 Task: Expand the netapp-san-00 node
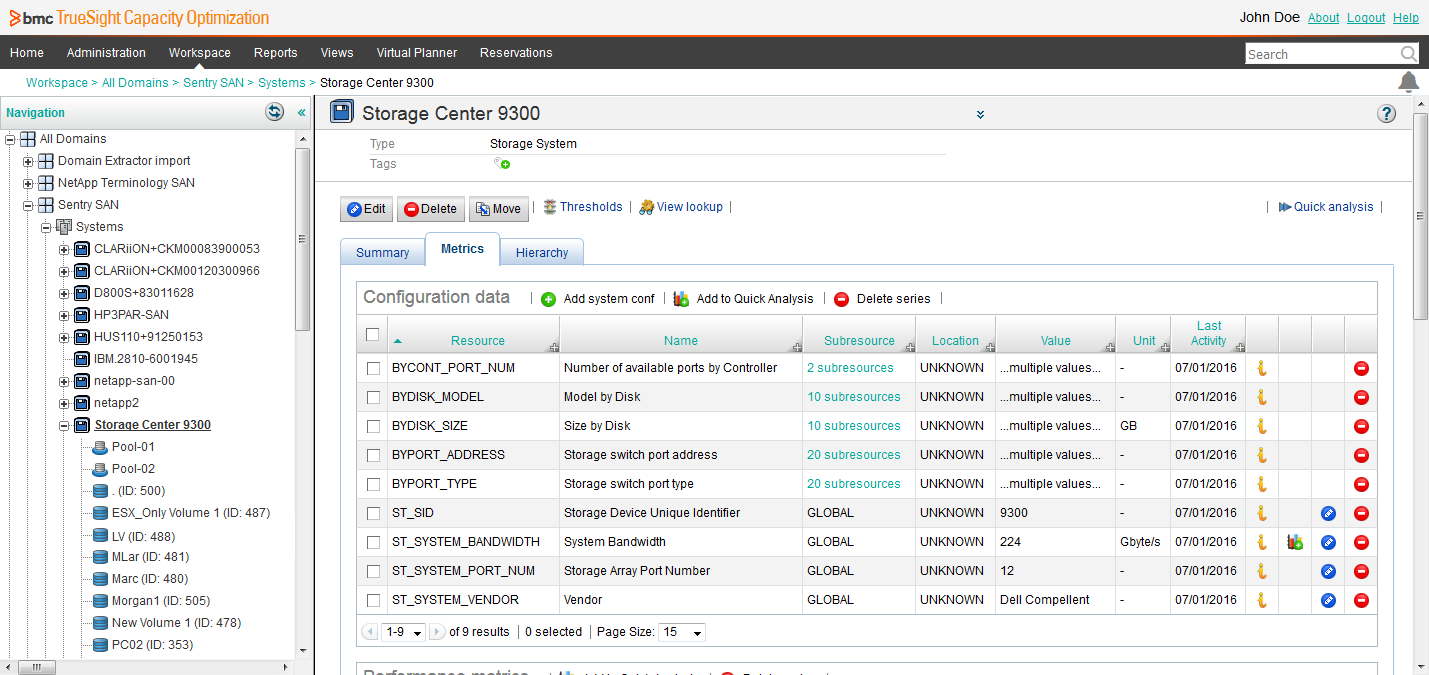coord(64,381)
